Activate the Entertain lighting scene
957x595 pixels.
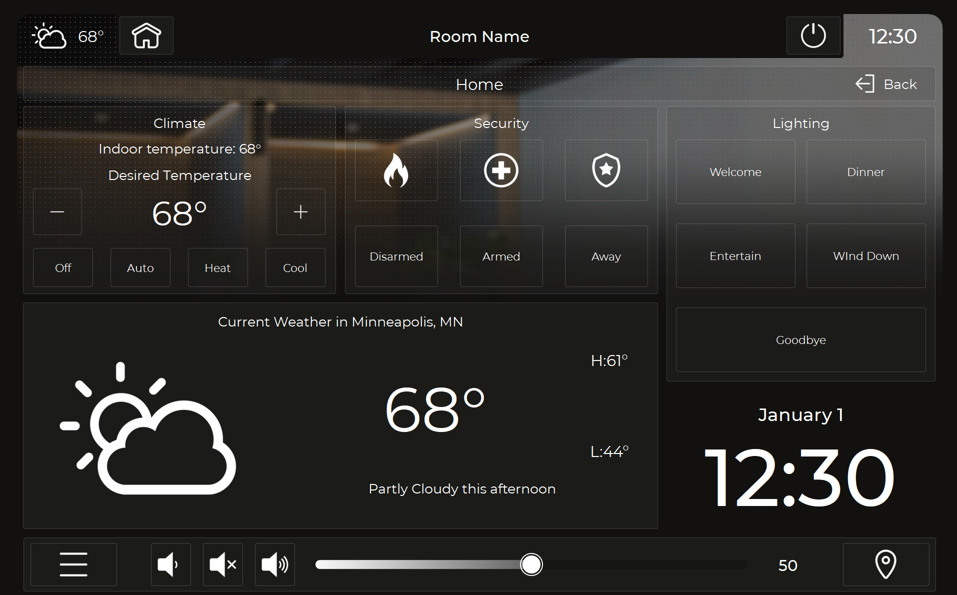[x=735, y=256]
